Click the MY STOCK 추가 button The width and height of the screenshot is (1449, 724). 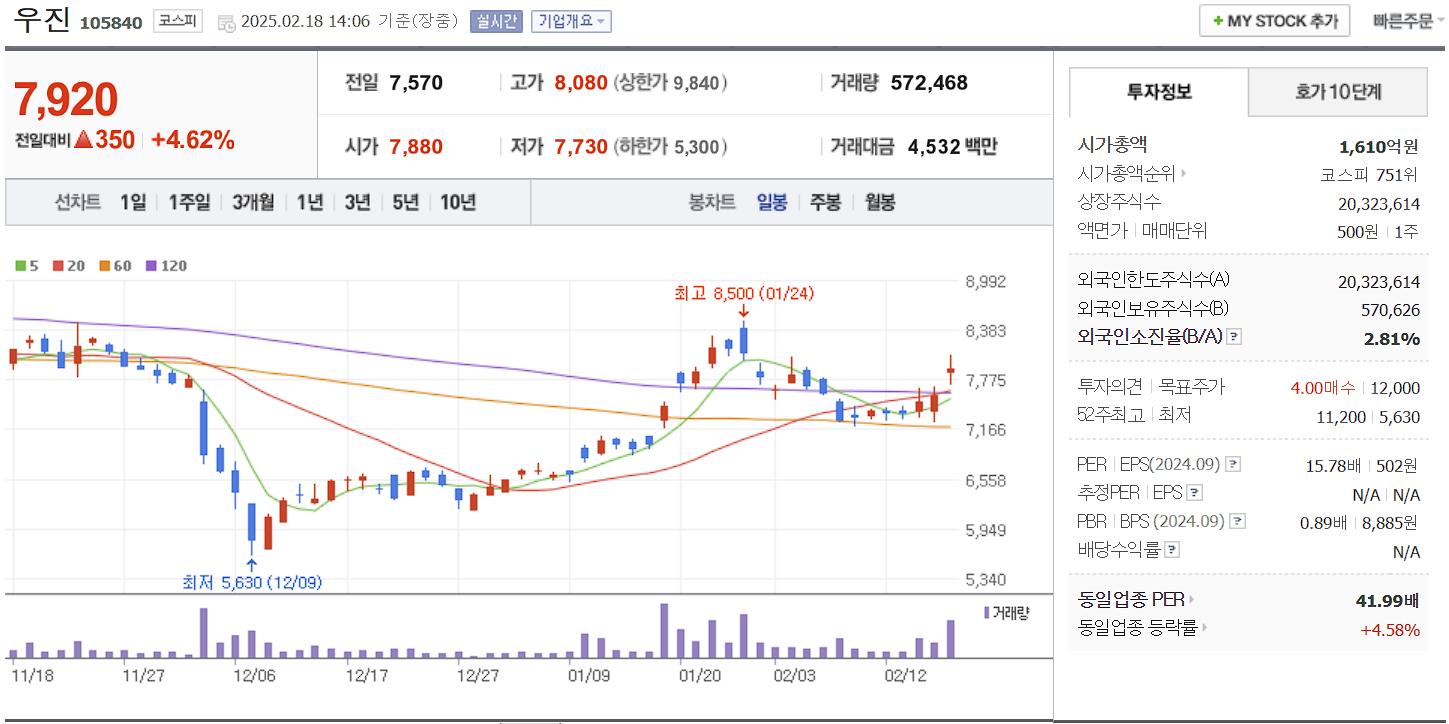(1274, 19)
